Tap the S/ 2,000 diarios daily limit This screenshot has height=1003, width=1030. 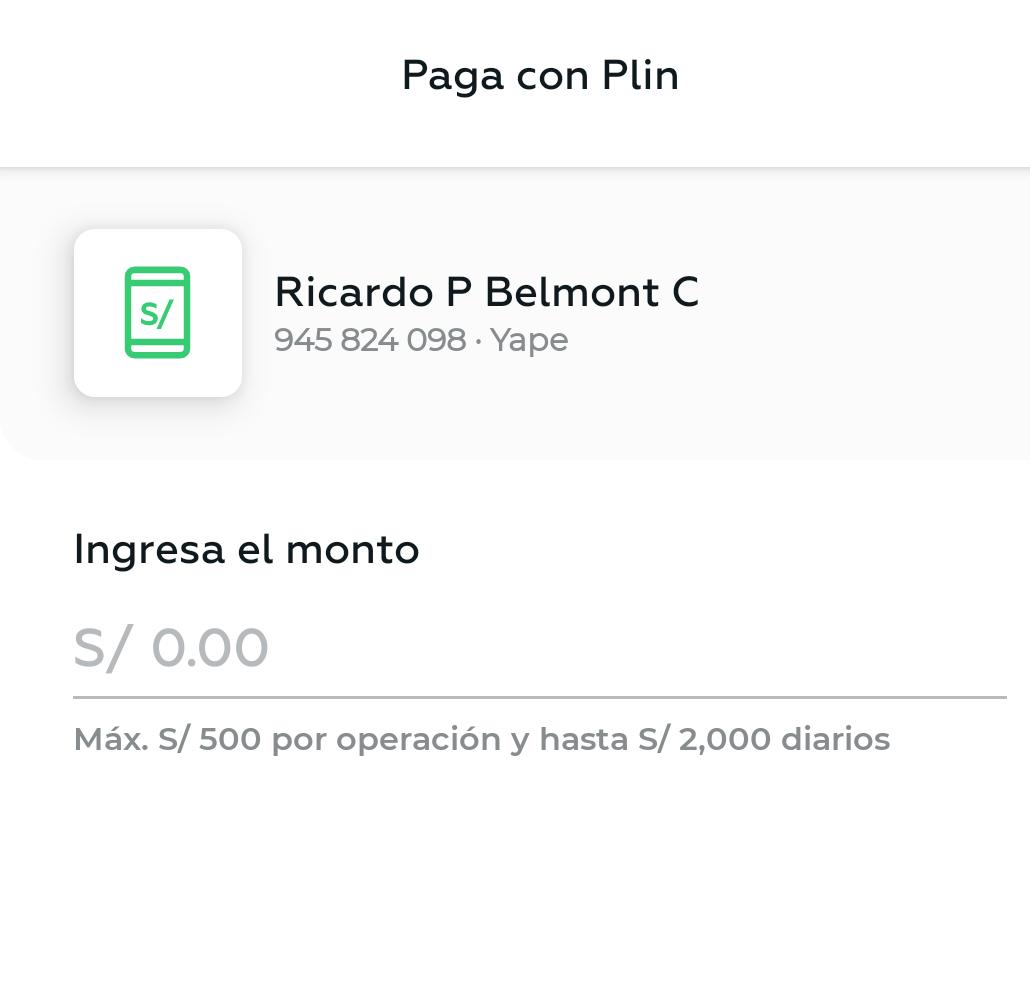(x=763, y=739)
